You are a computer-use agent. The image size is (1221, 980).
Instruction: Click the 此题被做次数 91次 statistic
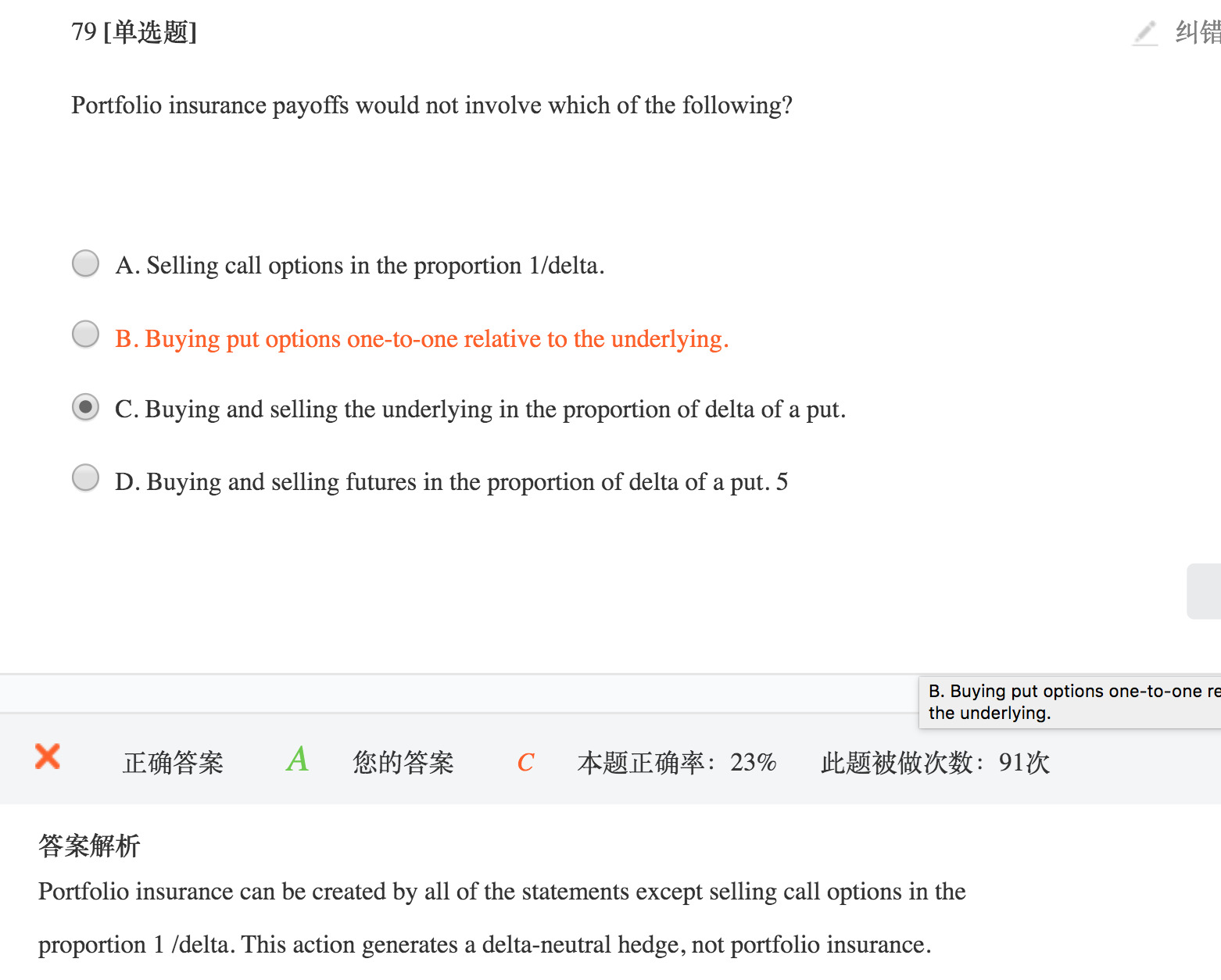coord(935,763)
